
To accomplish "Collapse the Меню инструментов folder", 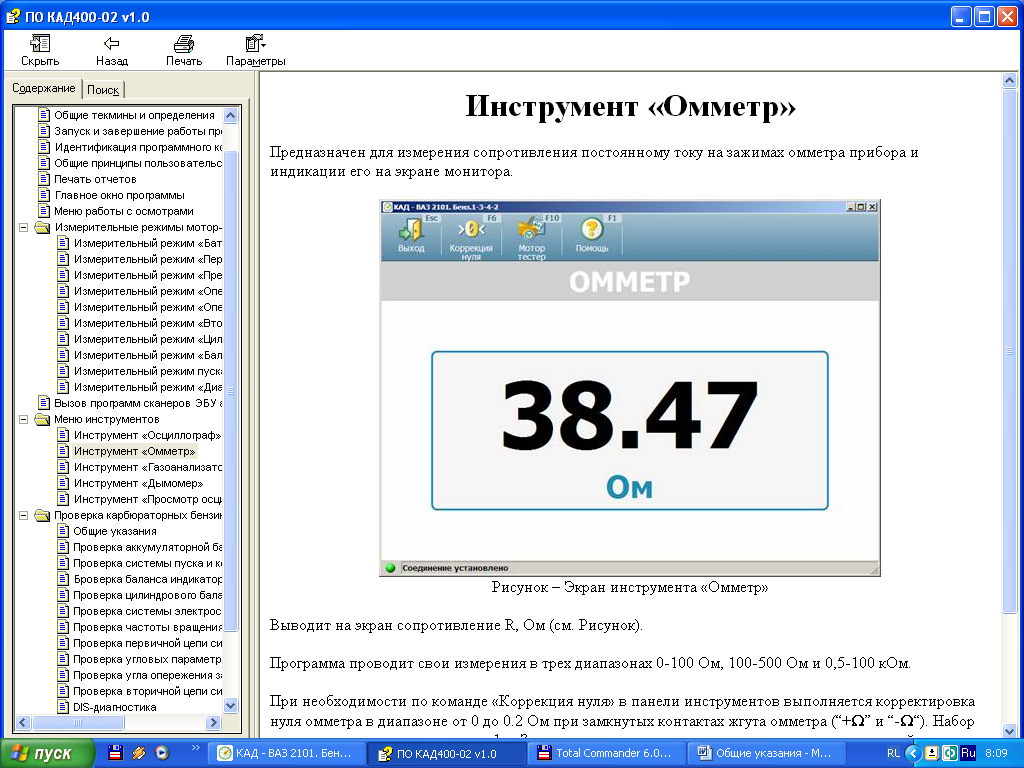I will pyautogui.click(x=24, y=419).
